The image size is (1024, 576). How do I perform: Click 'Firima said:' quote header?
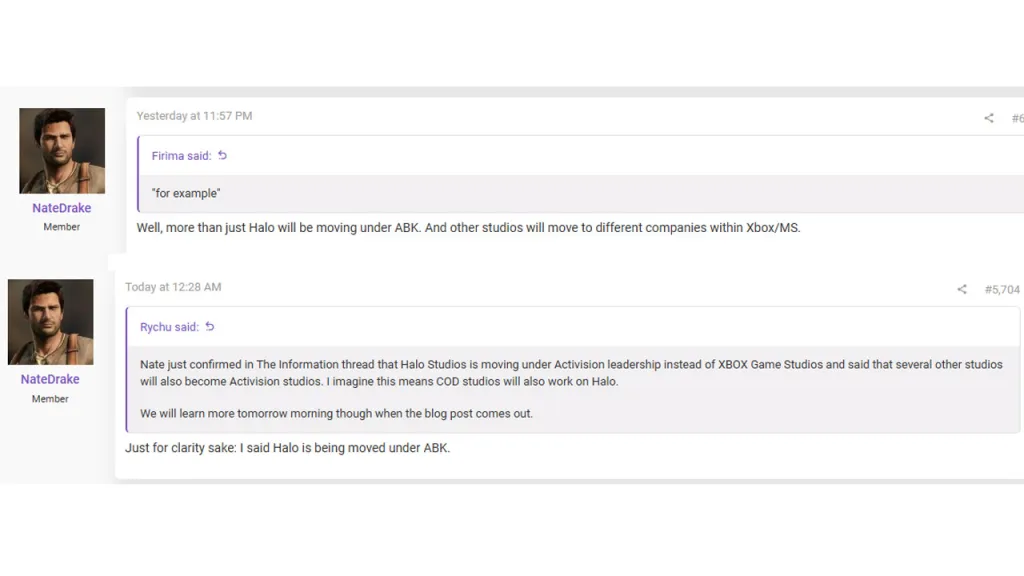(x=182, y=156)
